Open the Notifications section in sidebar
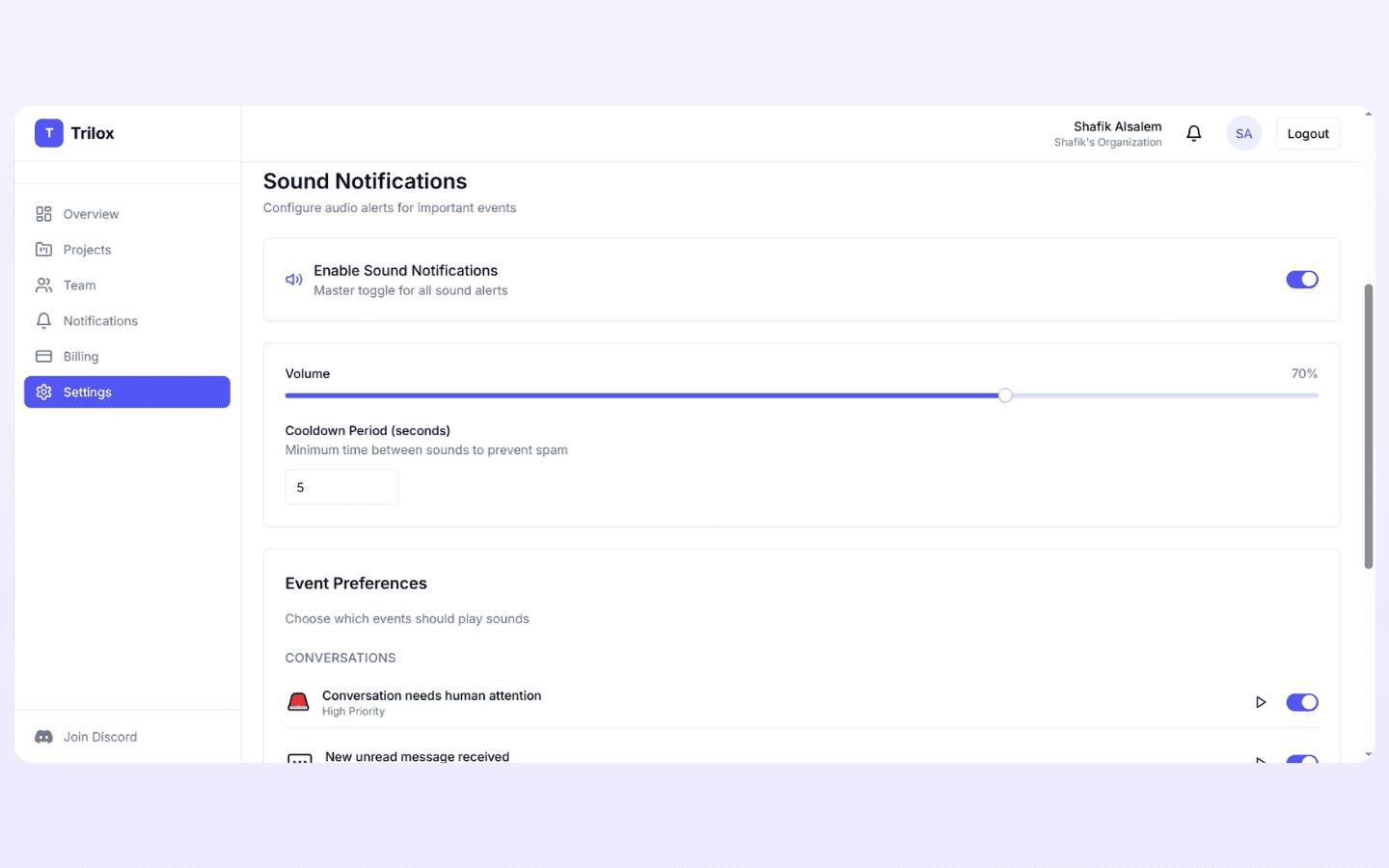 99,320
